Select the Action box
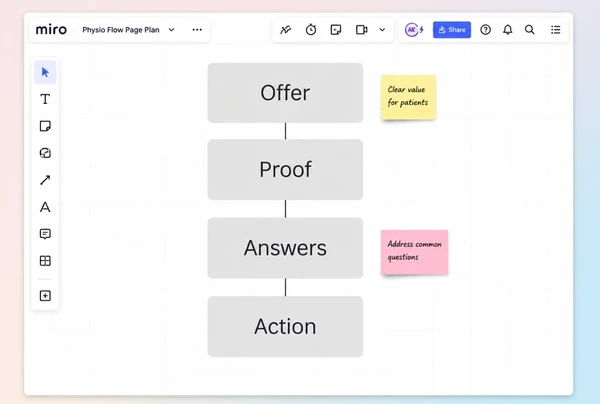 [285, 326]
